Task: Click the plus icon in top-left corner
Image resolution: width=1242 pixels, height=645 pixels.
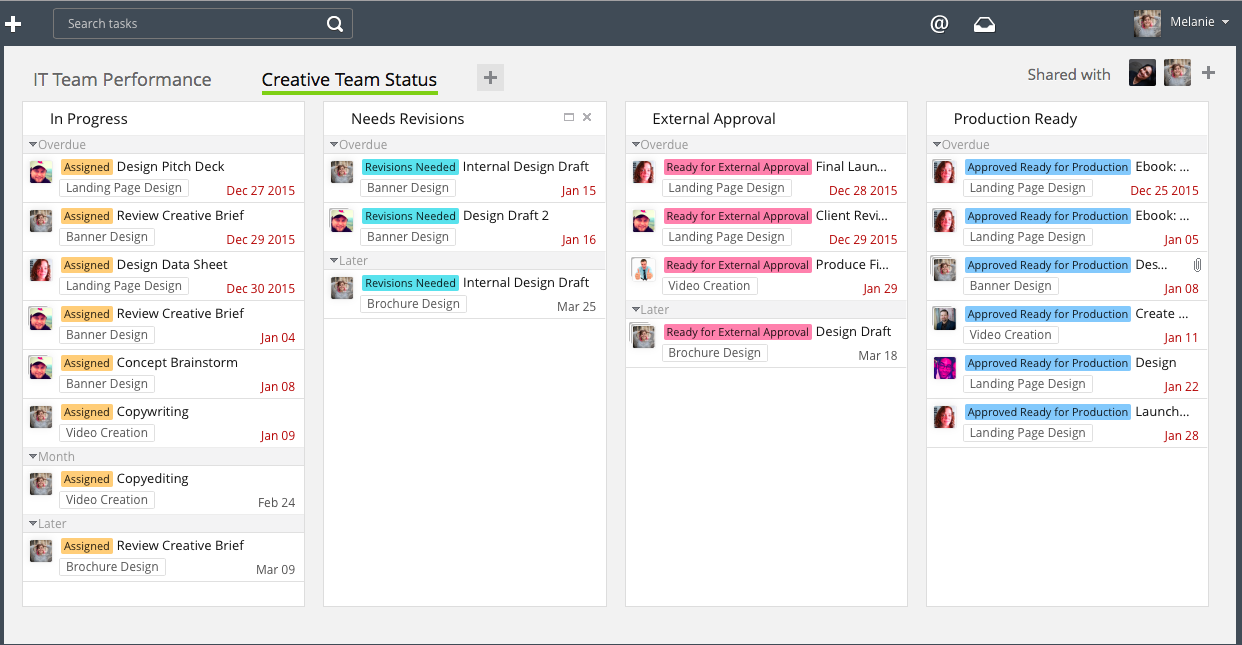Action: coord(13,24)
